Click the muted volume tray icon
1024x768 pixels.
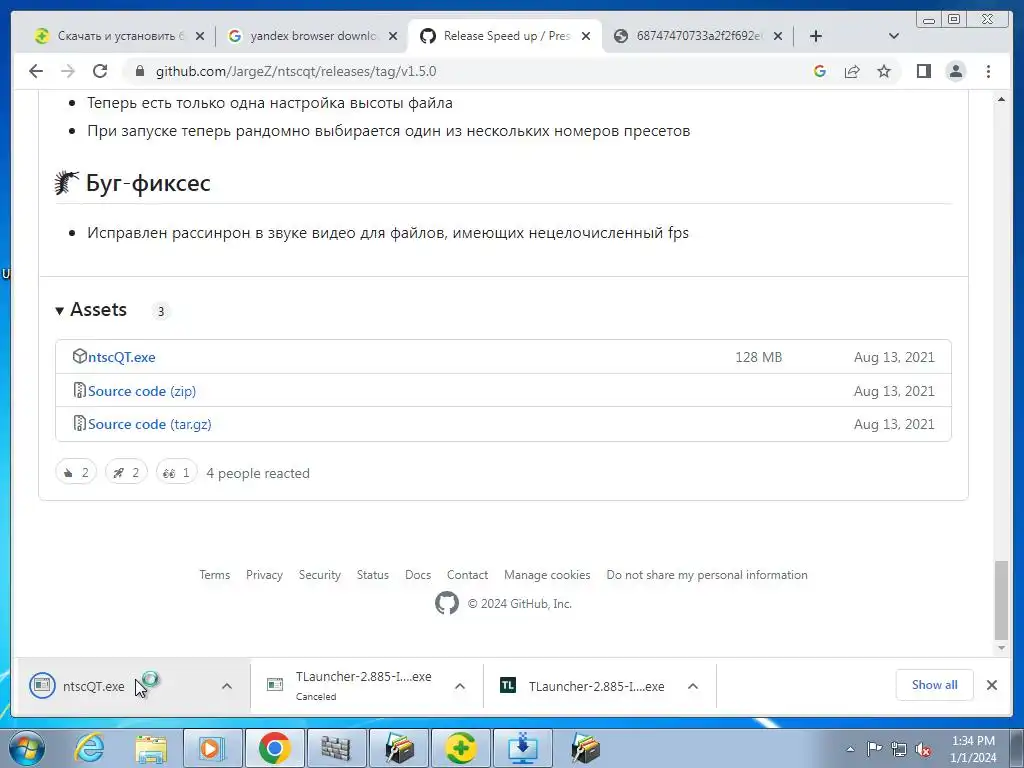point(923,750)
